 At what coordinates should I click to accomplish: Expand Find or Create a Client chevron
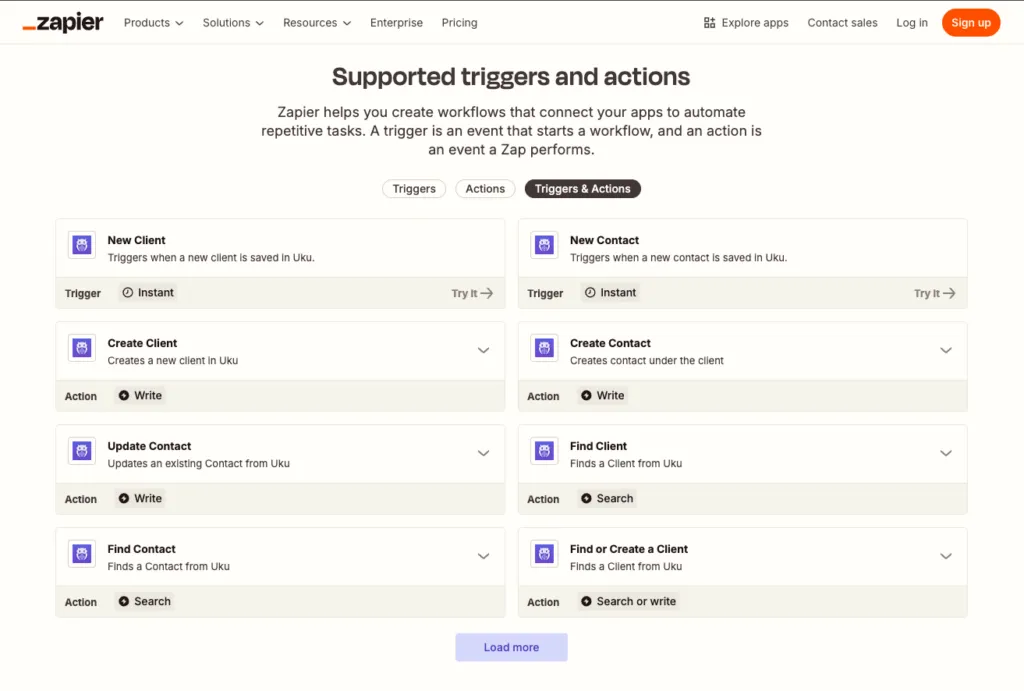[x=946, y=556]
